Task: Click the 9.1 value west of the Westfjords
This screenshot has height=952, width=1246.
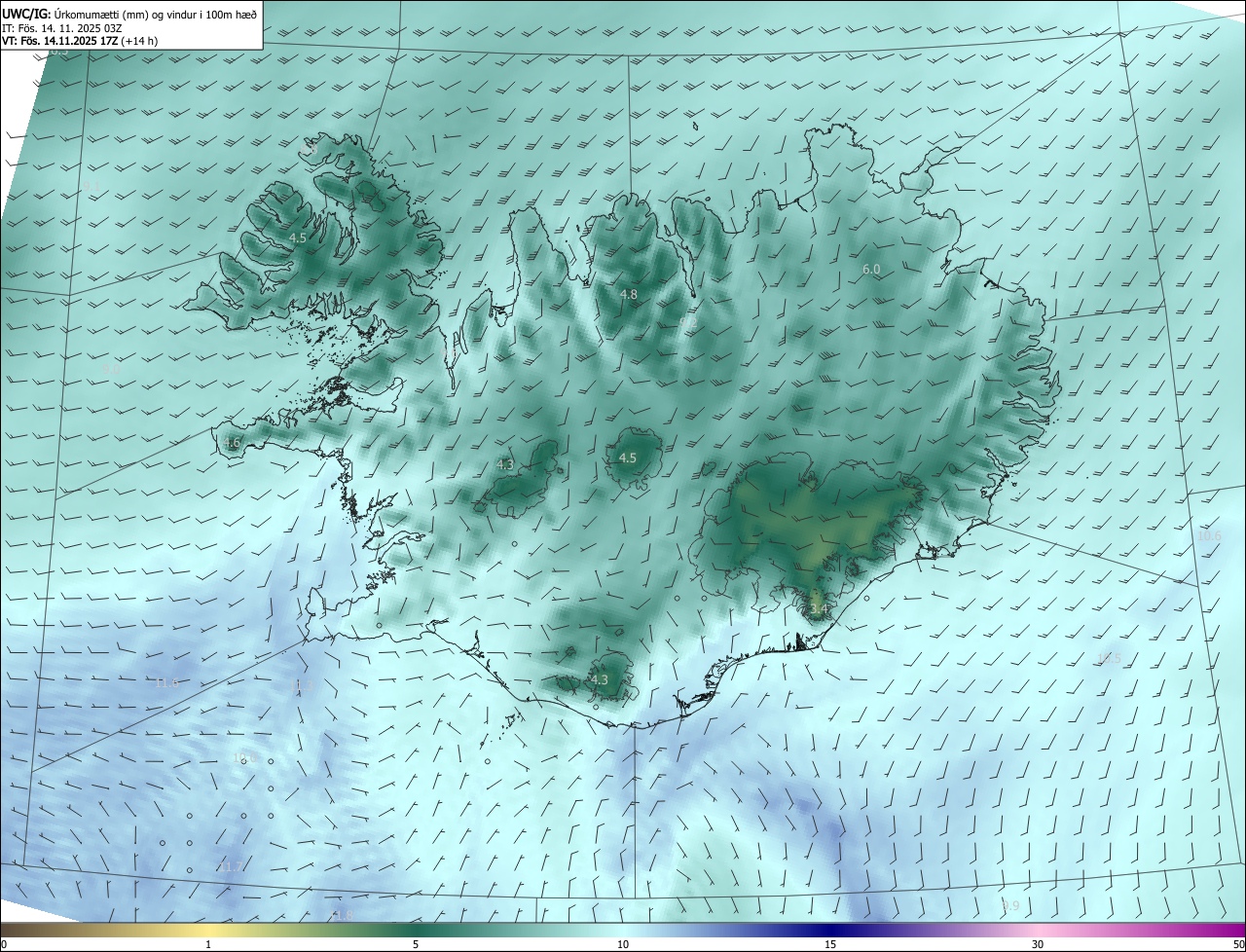Action: coord(91,185)
